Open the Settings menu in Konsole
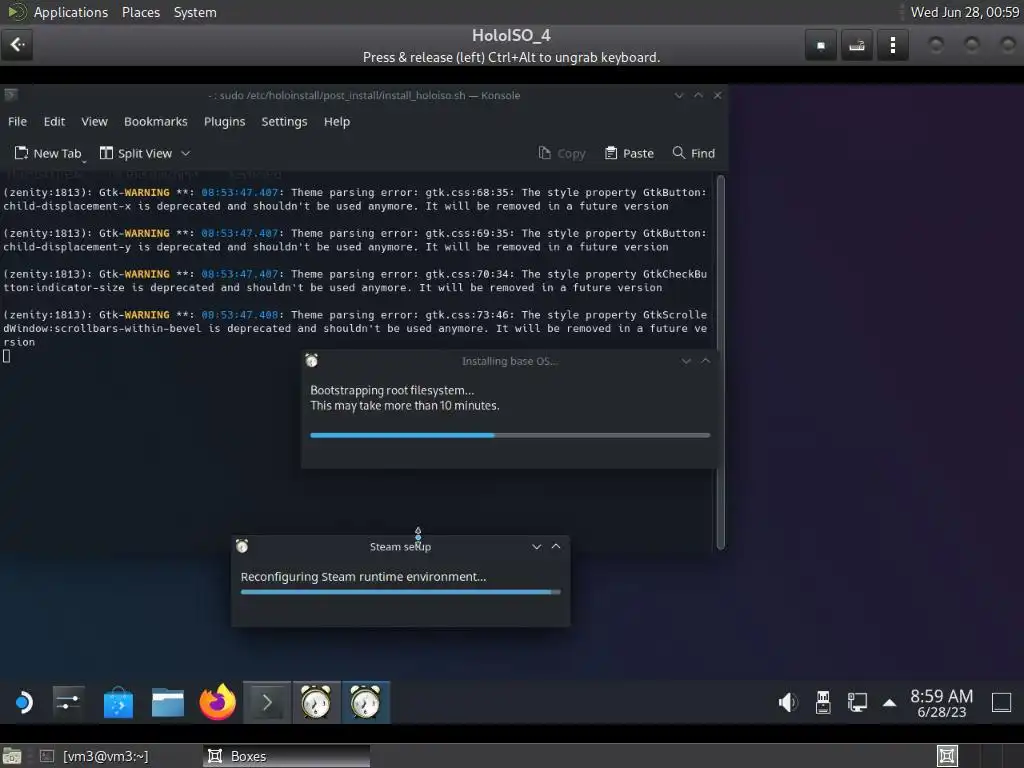This screenshot has width=1024, height=768. [x=284, y=121]
